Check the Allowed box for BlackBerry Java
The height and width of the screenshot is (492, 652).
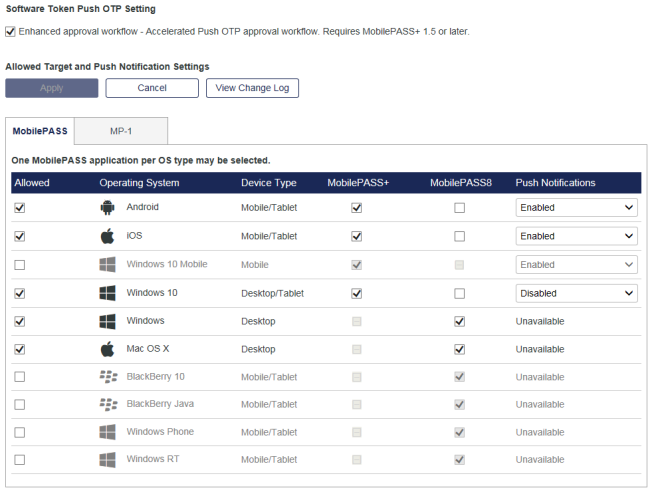coord(20,405)
